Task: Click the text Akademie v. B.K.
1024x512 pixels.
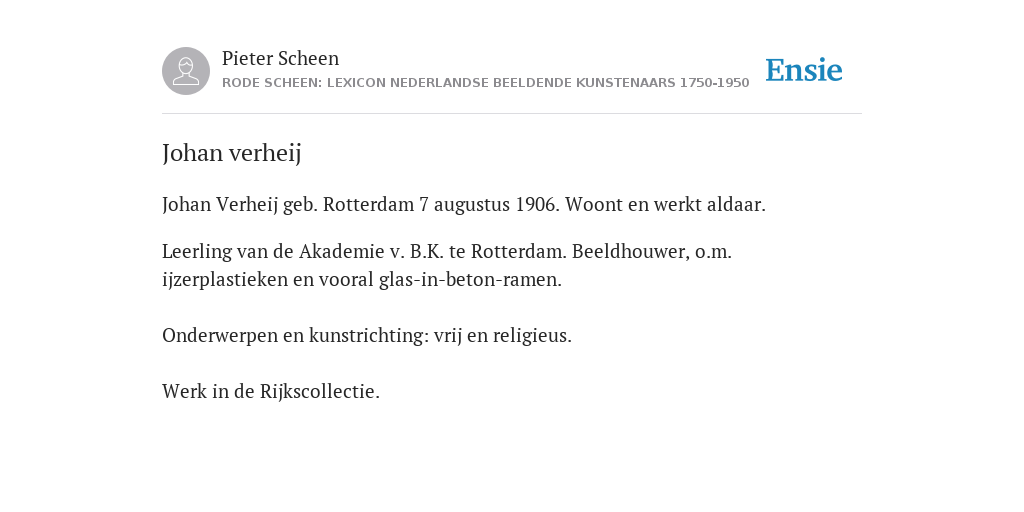Action: (x=371, y=251)
